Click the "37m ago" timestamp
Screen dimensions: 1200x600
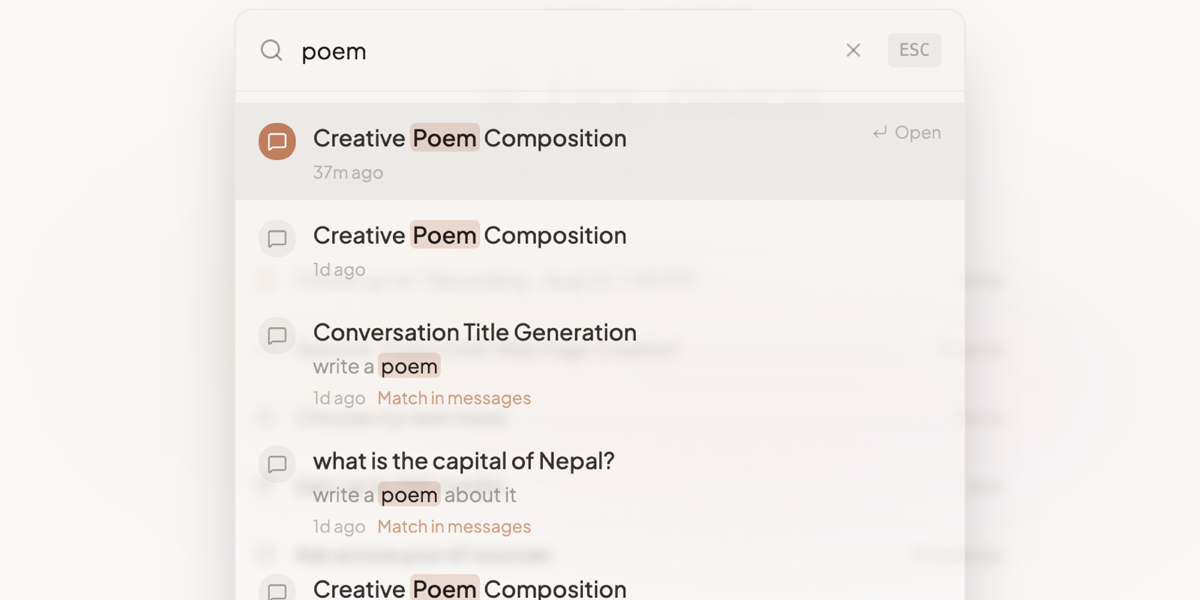(348, 172)
